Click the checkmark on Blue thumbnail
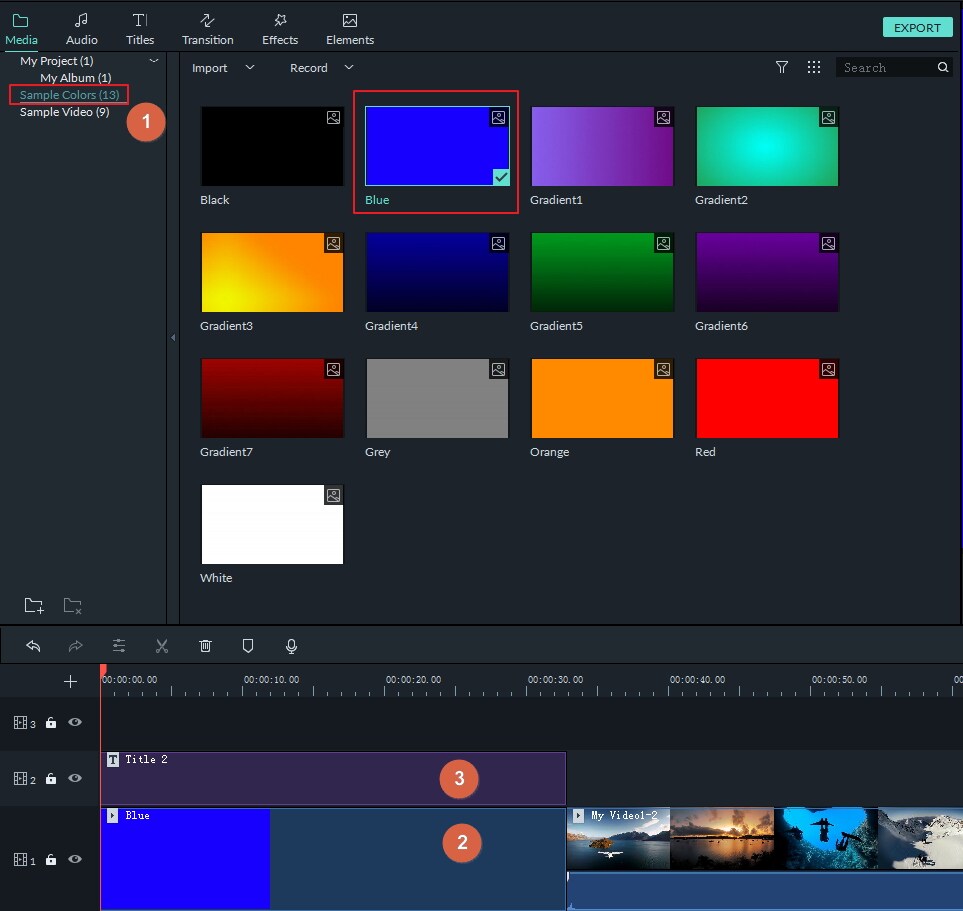Image resolution: width=963 pixels, height=911 pixels. point(501,177)
